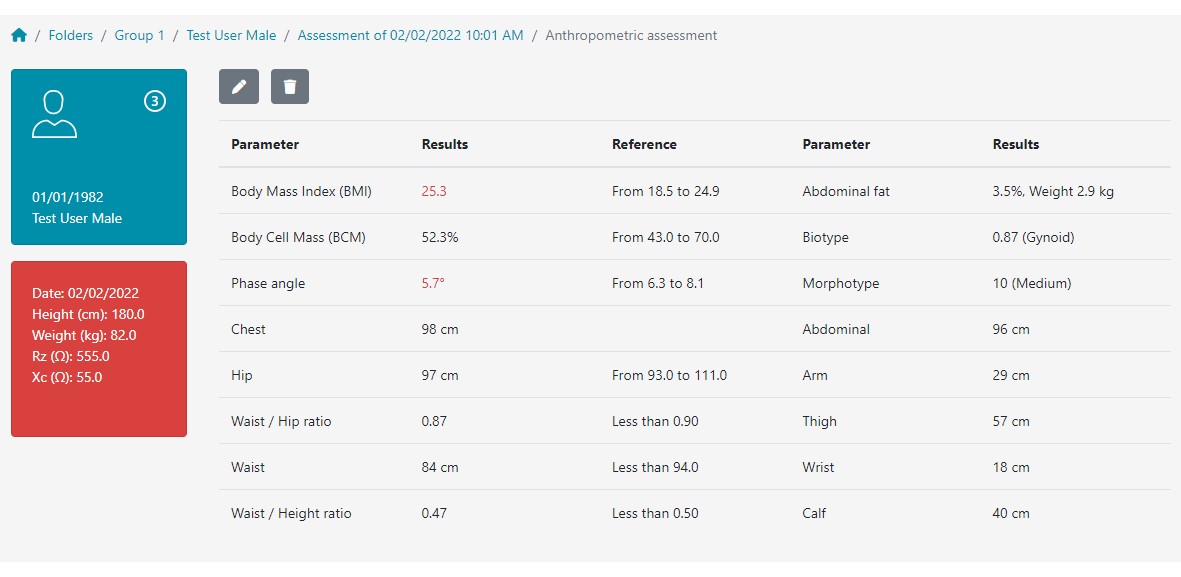Click the Test User Male profile card name

coord(77,218)
